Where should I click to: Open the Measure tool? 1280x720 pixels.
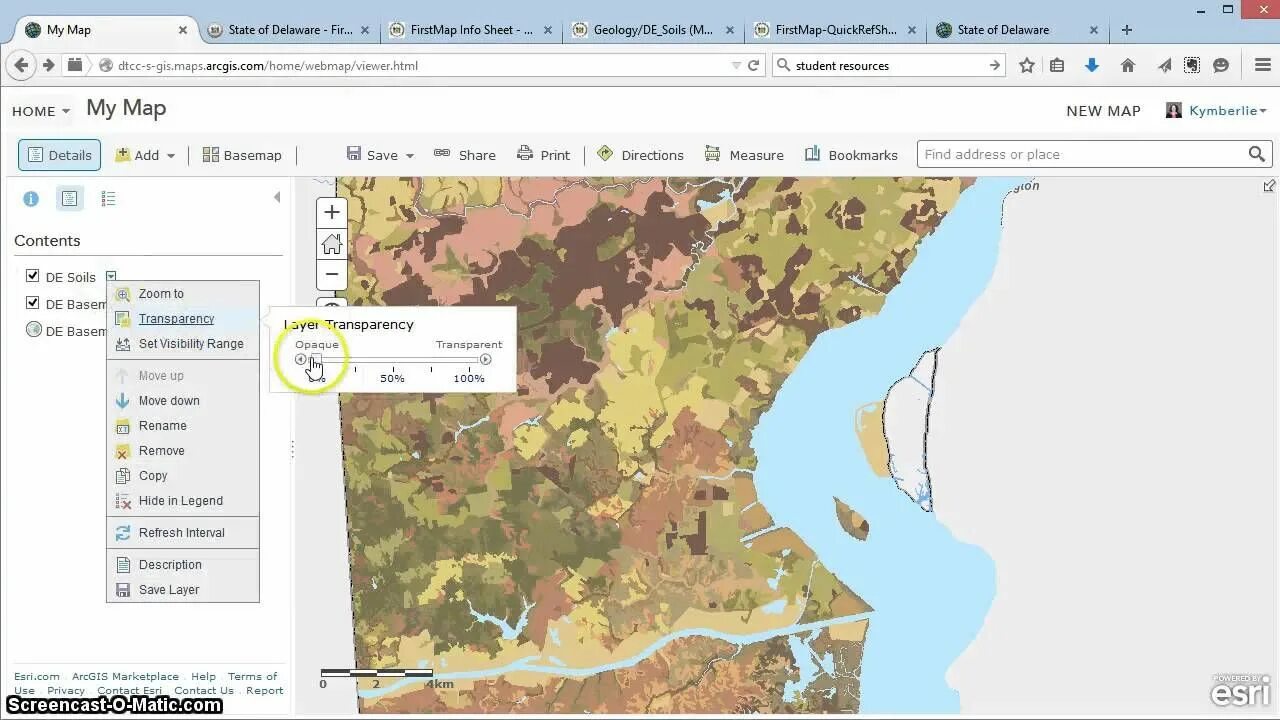point(744,155)
